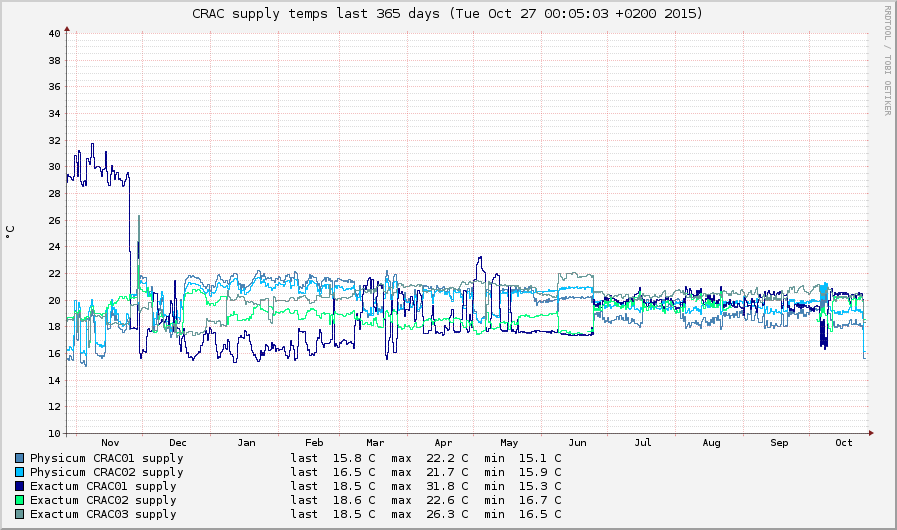Click the Exactum CRAC03 supply color swatch
This screenshot has height=530, width=897.
20,515
